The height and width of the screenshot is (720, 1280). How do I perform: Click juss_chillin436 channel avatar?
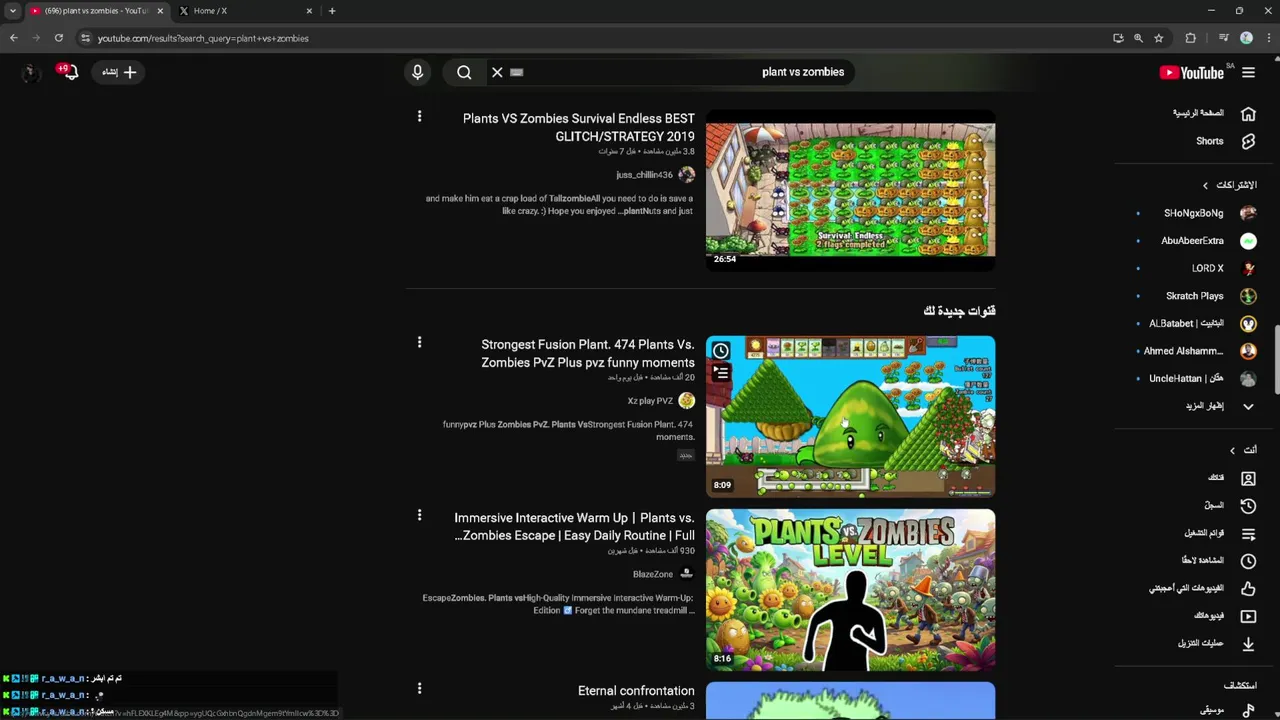pos(686,175)
